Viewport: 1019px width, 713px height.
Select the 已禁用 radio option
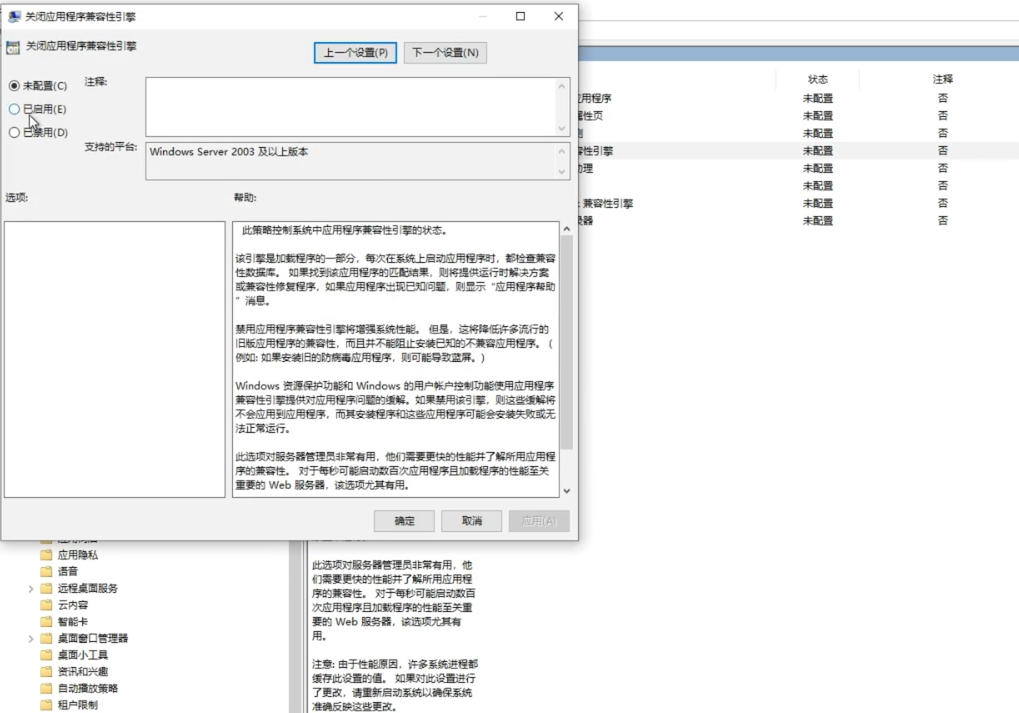(x=14, y=132)
